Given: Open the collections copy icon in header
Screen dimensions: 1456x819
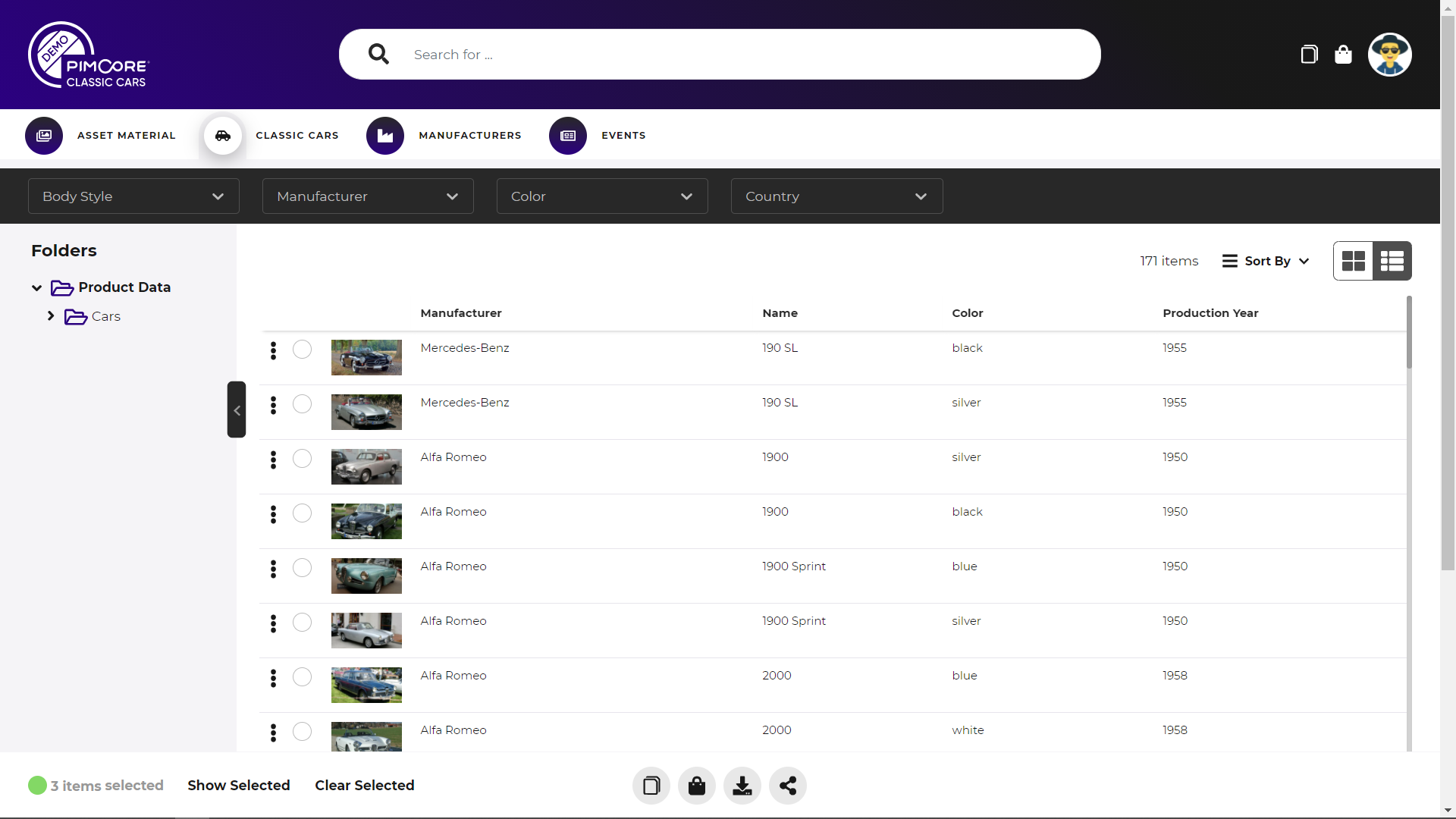Looking at the screenshot, I should tap(1309, 55).
